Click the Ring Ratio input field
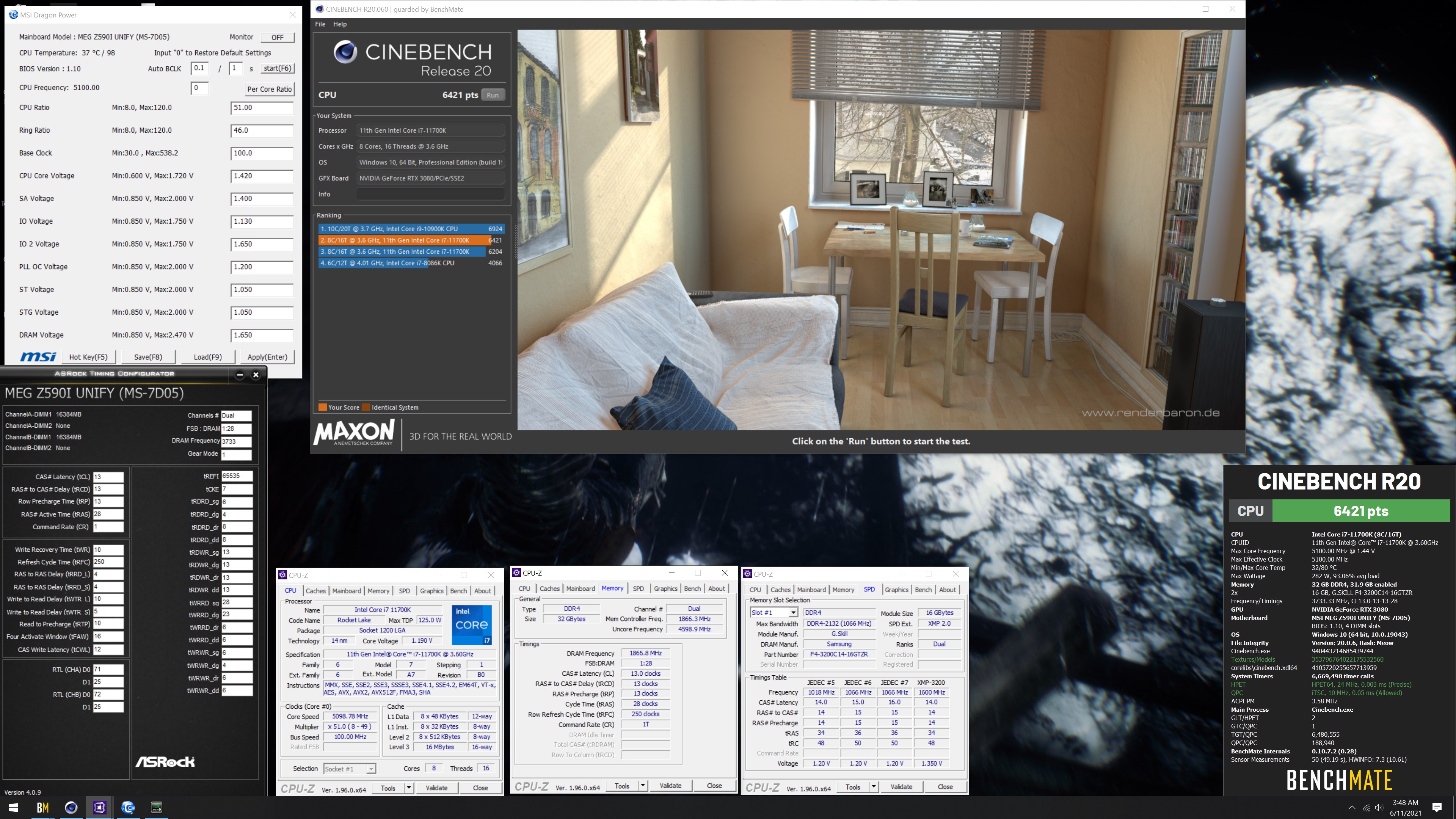This screenshot has width=1456, height=819. 262,130
